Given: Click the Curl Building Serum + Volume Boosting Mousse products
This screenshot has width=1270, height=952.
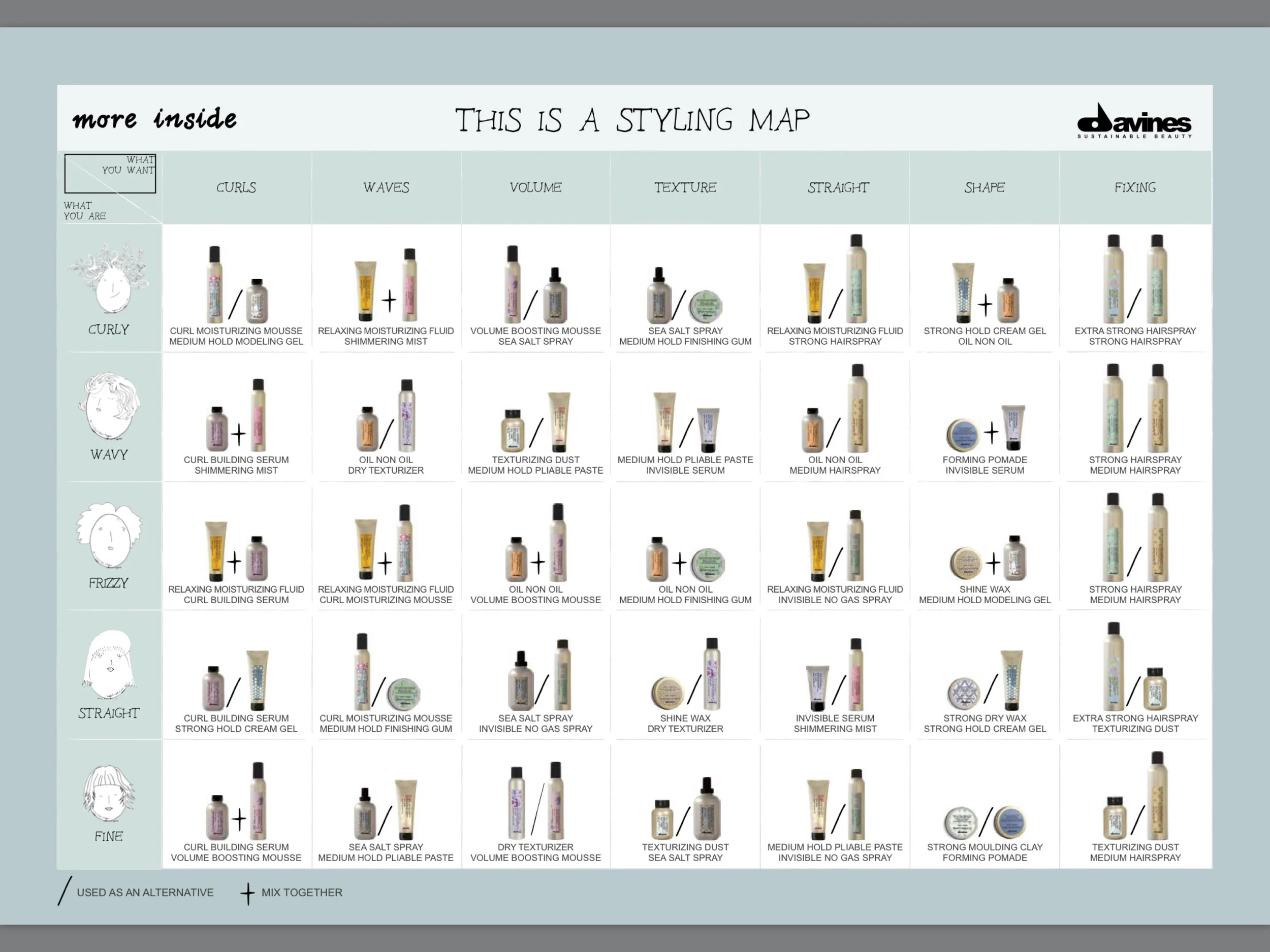Looking at the screenshot, I should (236, 801).
